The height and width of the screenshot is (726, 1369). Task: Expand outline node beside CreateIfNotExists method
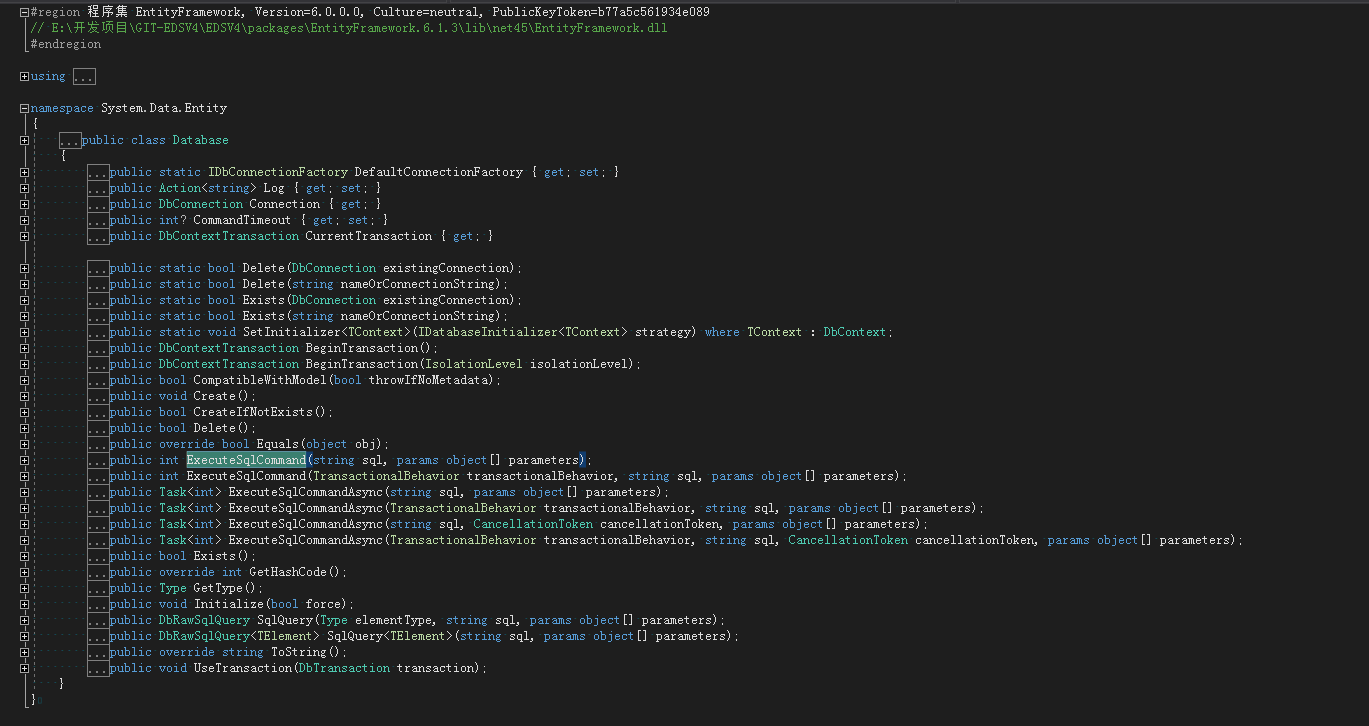coord(24,412)
